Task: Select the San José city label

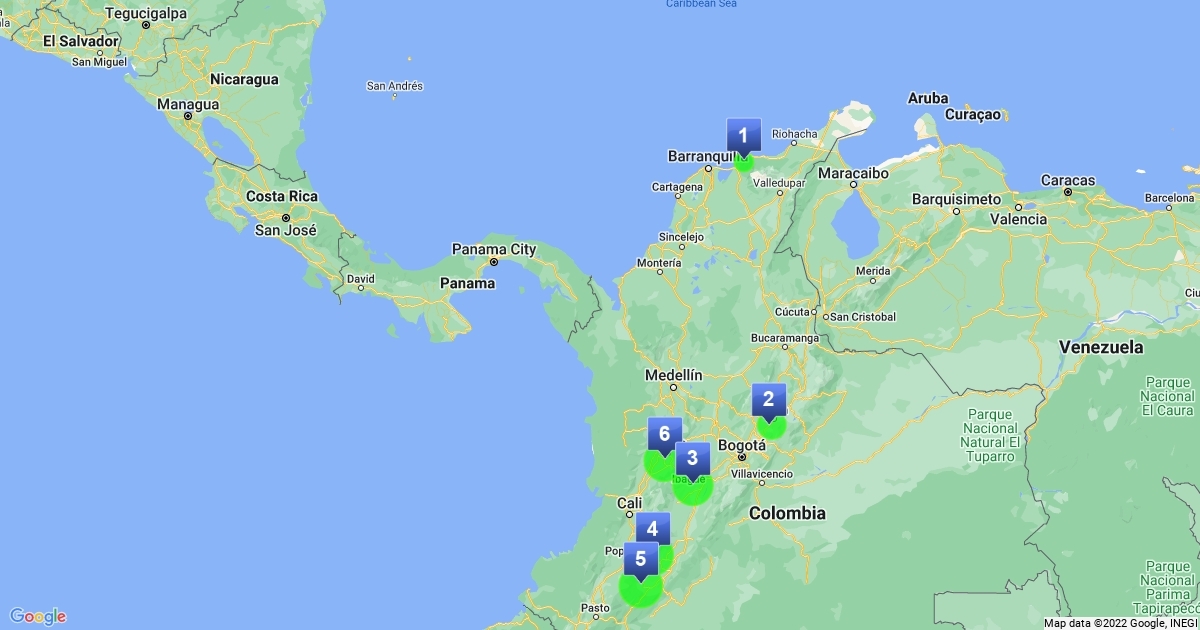Action: pyautogui.click(x=285, y=230)
